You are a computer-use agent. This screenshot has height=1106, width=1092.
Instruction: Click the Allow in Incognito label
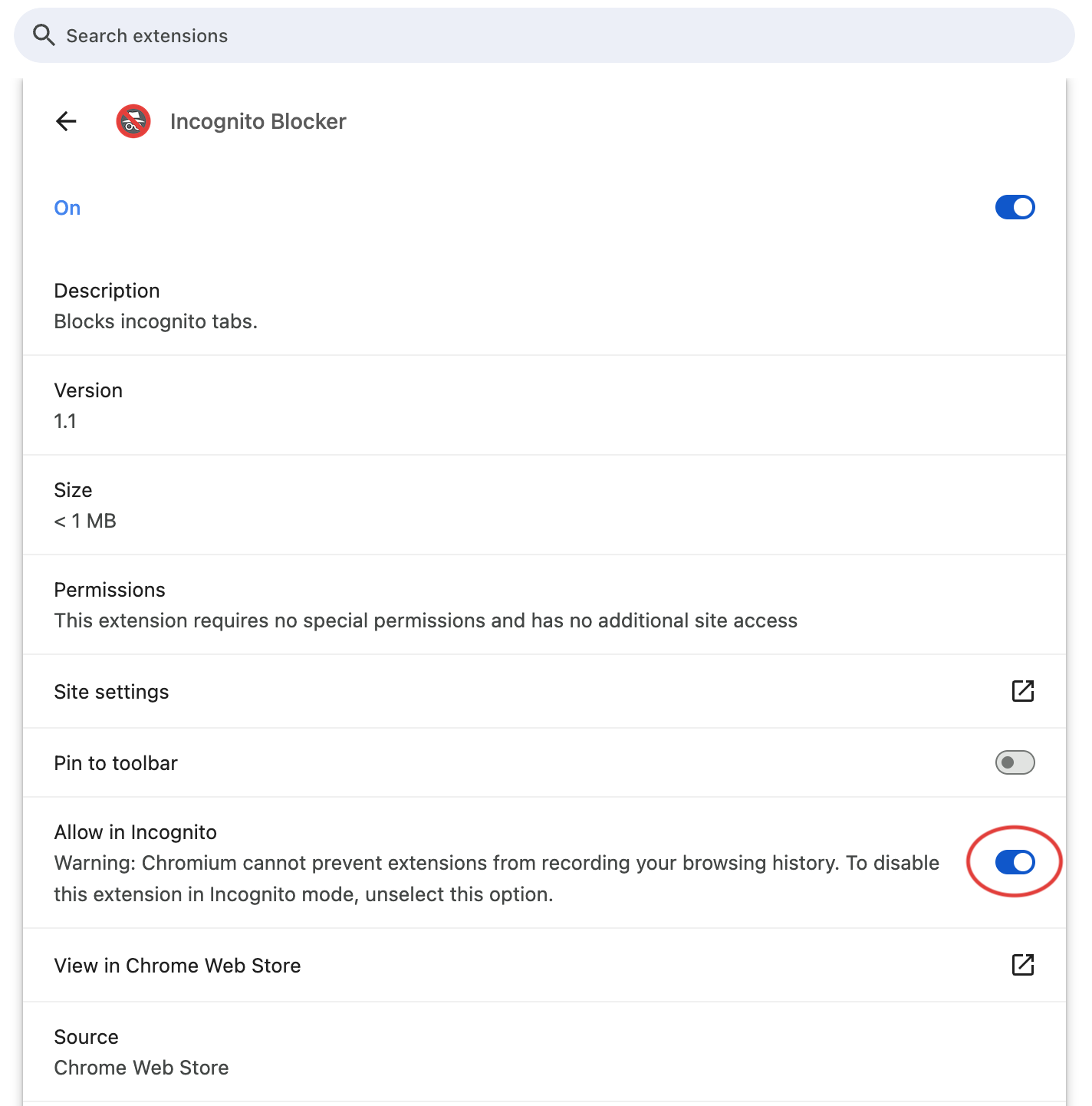(x=136, y=832)
